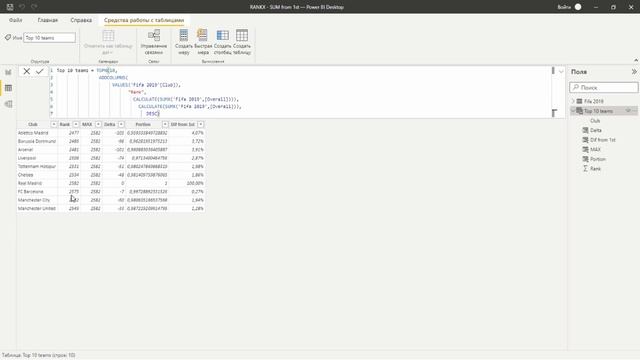Viewport: 640px width, 360px height.
Task: Click the Войти sign-in link
Action: (x=564, y=7)
